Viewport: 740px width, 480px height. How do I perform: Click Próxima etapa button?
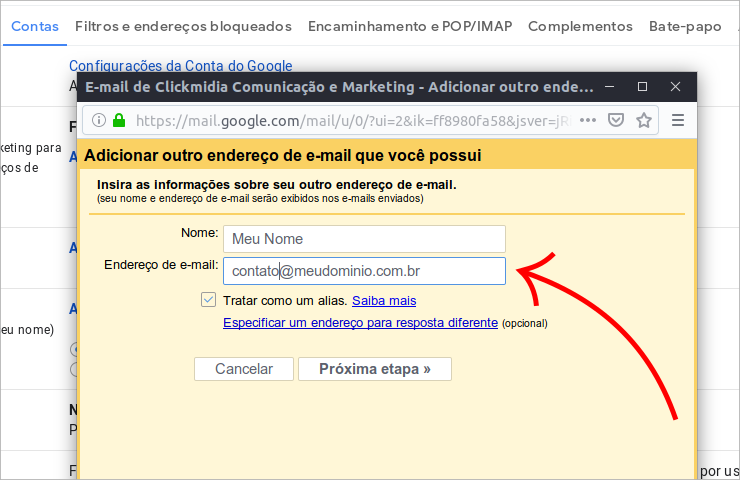[x=375, y=369]
